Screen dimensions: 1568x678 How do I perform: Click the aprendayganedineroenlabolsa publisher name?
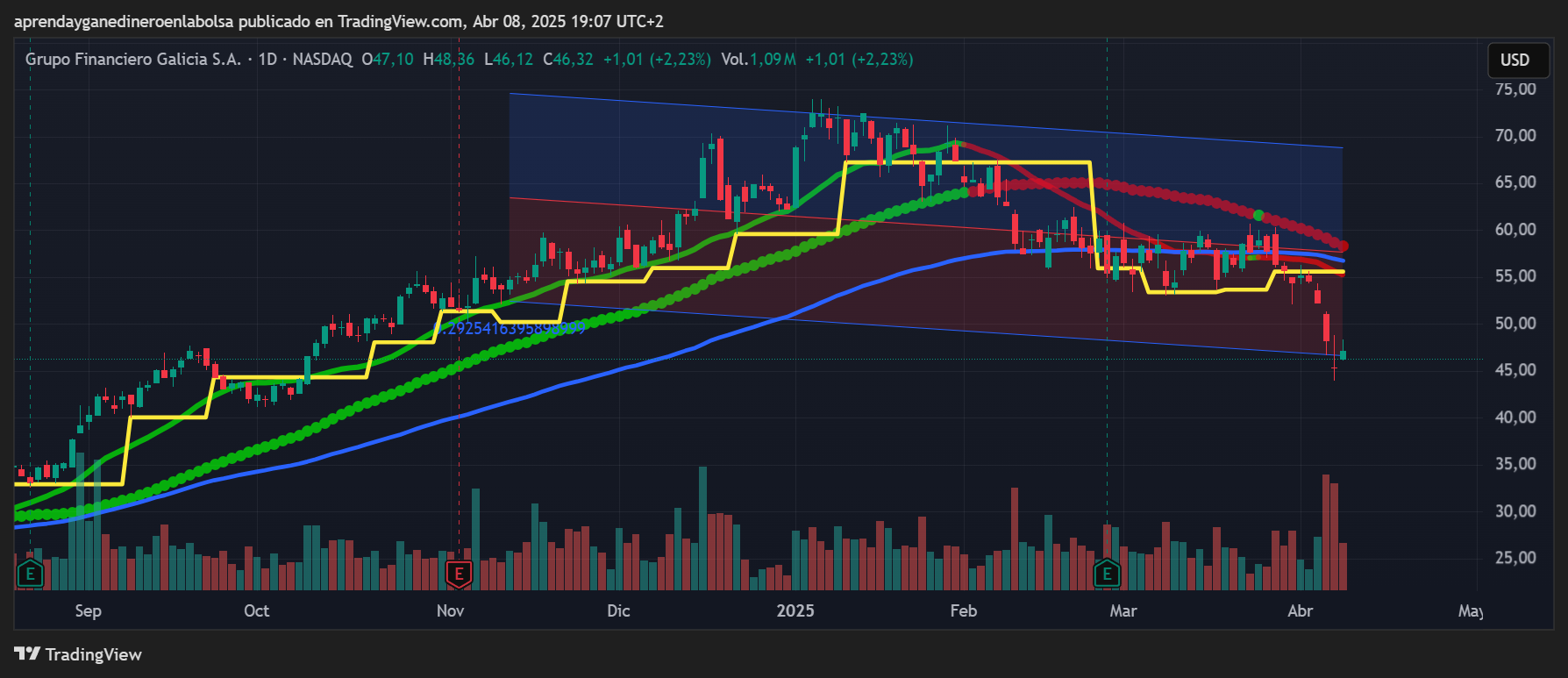point(123,21)
